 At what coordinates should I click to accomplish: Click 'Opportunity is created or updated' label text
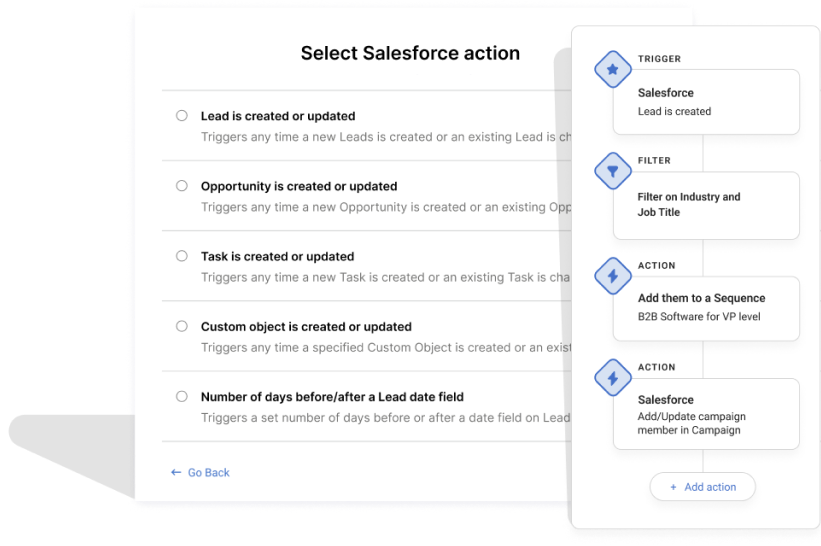pos(299,186)
